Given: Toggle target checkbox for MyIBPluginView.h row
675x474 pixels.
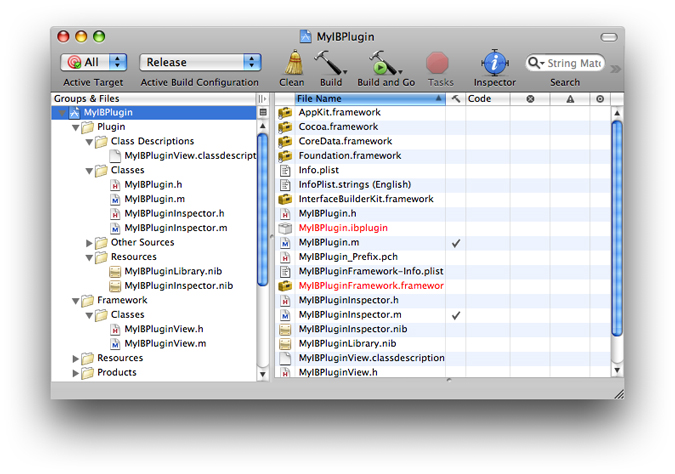Looking at the screenshot, I should point(456,372).
